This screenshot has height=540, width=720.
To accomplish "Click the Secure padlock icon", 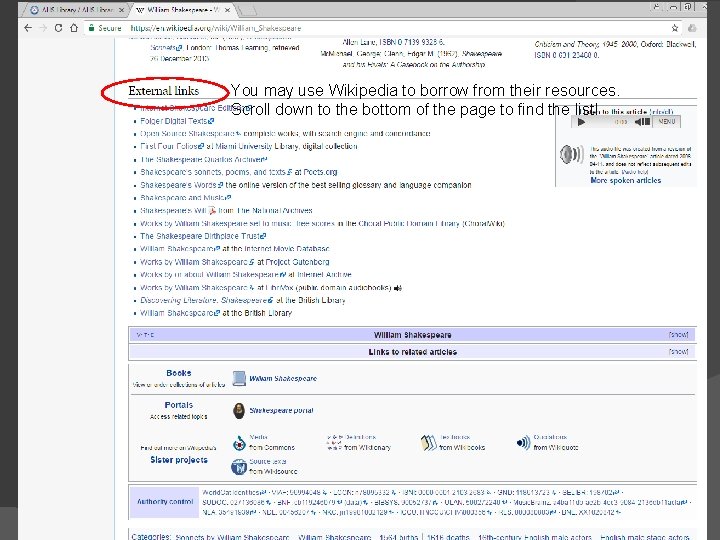I will tap(92, 28).
